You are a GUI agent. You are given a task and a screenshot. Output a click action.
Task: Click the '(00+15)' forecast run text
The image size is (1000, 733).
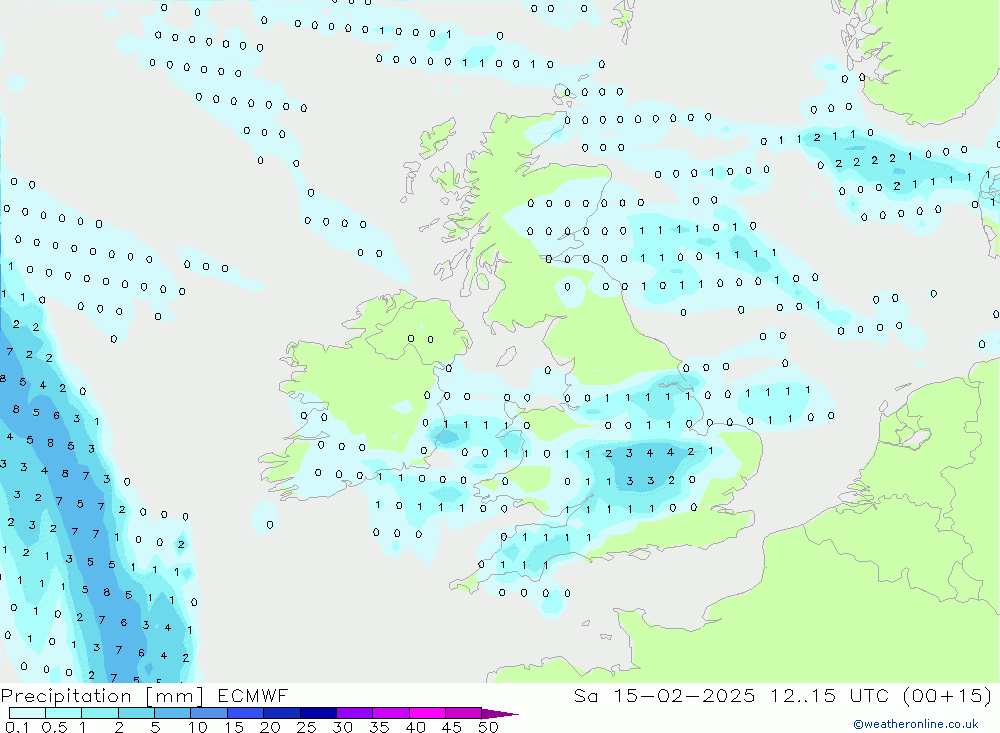947,695
